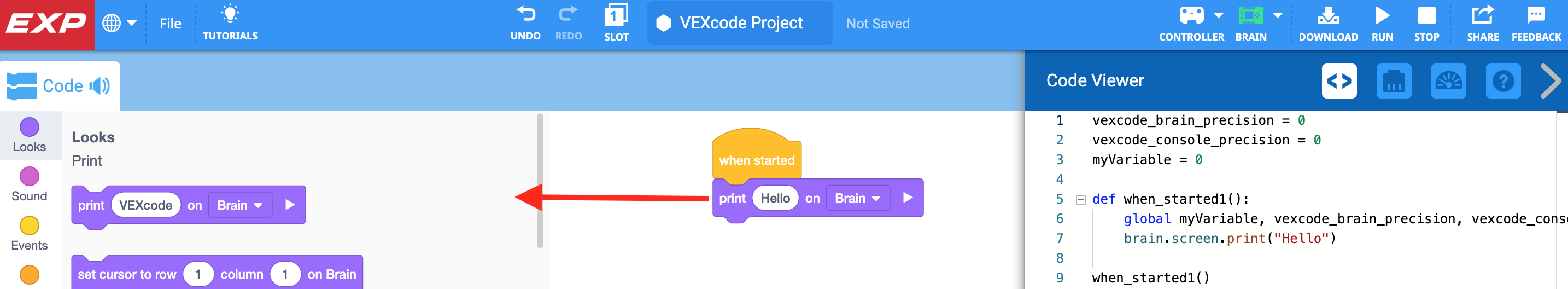
Task: Click the VEXcode Project name button
Action: click(740, 23)
